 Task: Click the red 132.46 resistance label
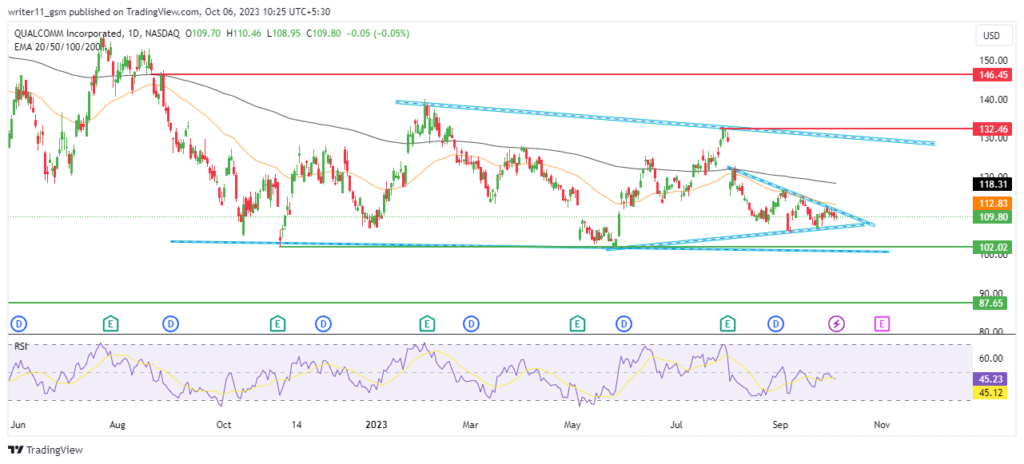994,129
